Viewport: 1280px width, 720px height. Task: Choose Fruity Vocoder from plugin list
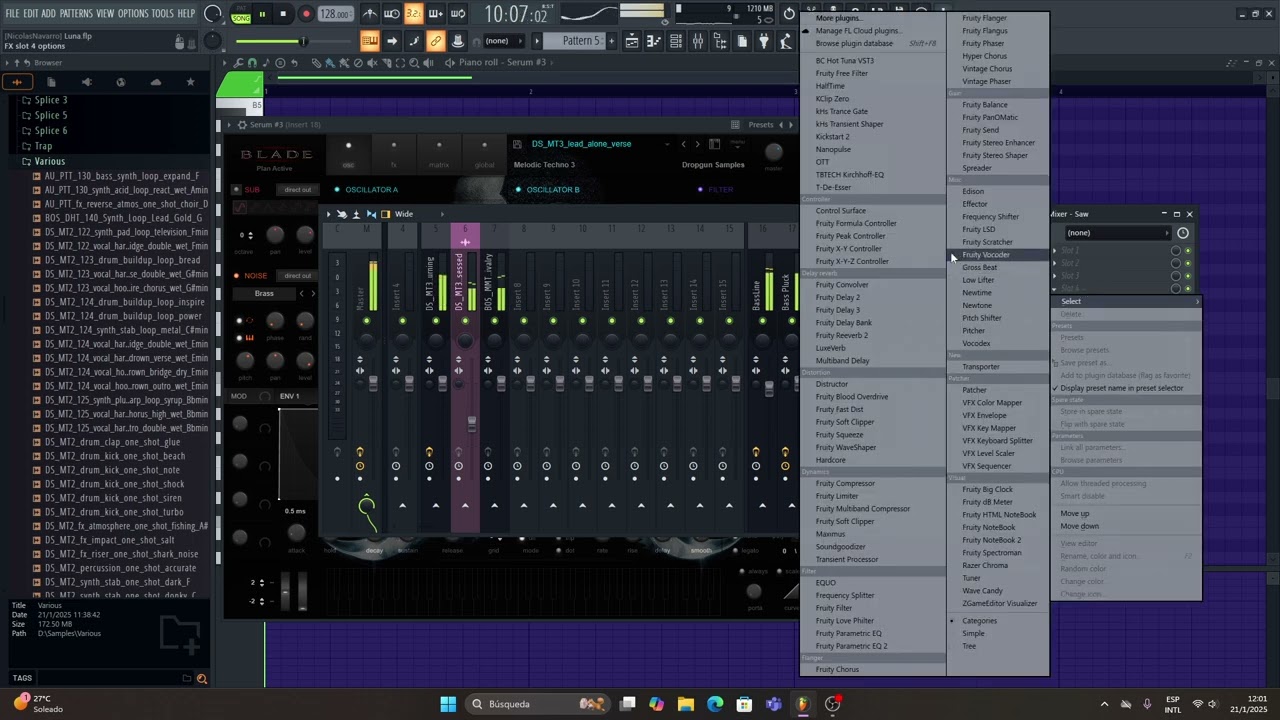[986, 255]
